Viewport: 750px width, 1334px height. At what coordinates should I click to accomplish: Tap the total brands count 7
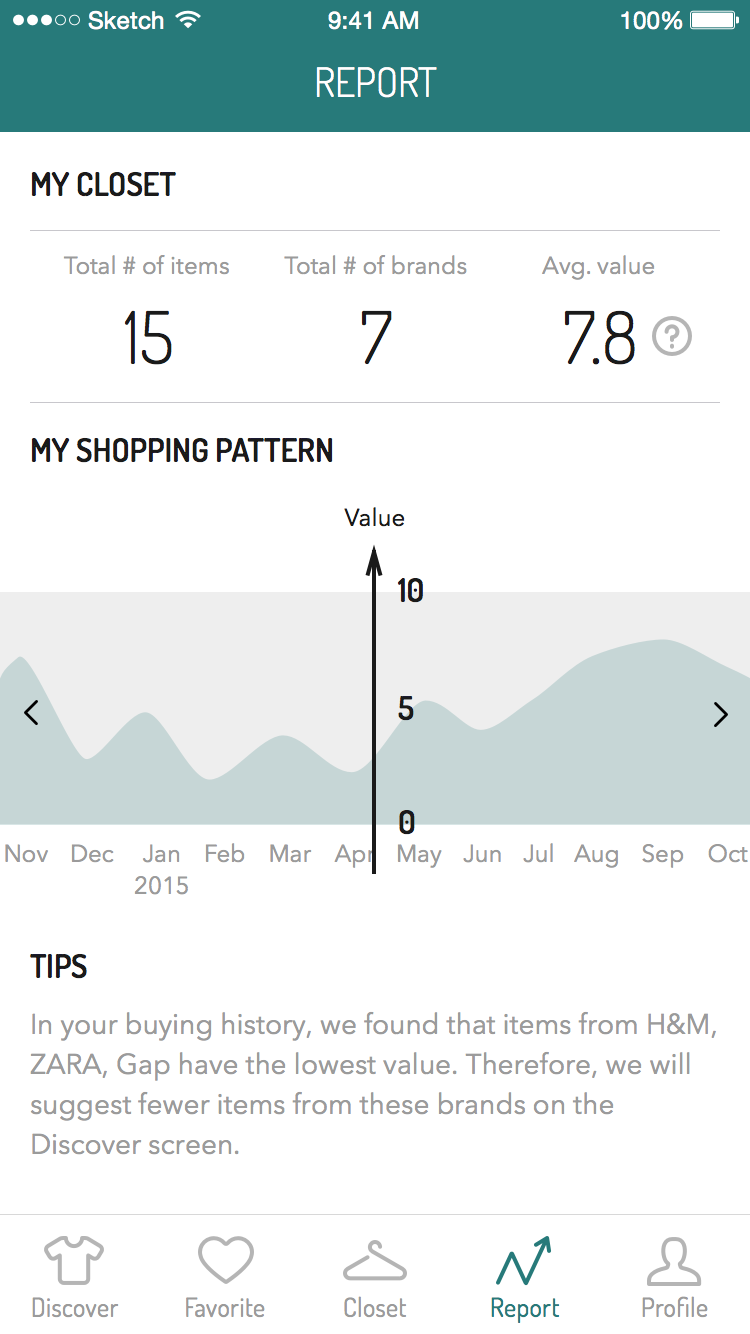(x=375, y=337)
